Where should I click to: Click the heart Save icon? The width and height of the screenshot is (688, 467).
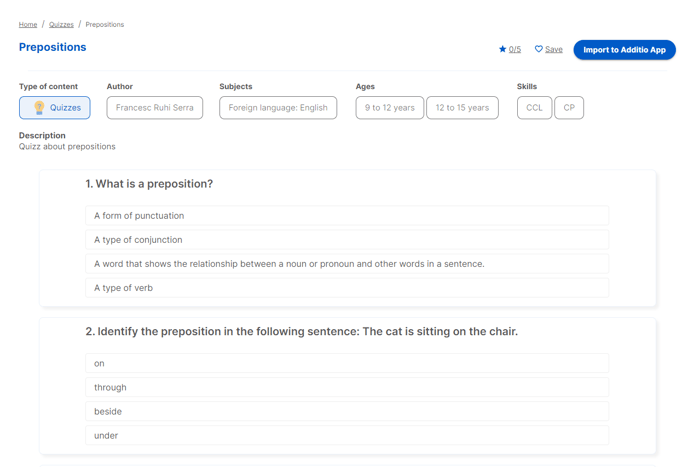(x=538, y=49)
